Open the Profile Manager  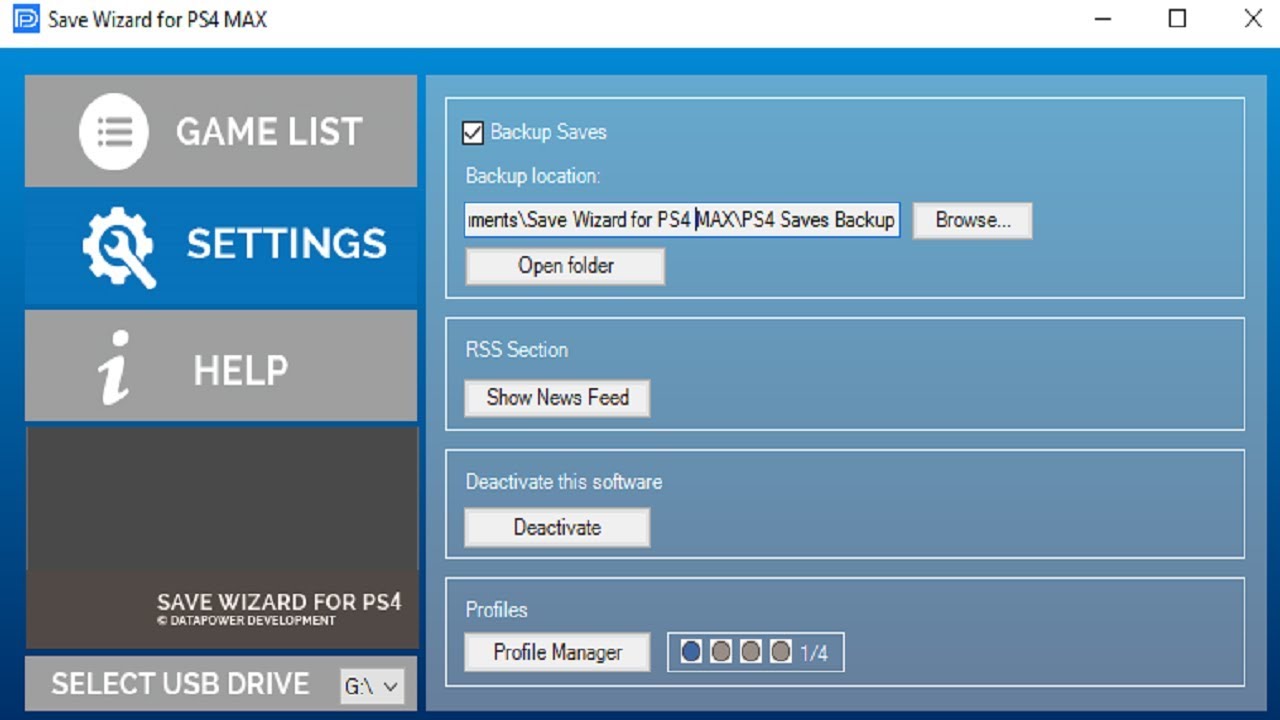(x=557, y=652)
